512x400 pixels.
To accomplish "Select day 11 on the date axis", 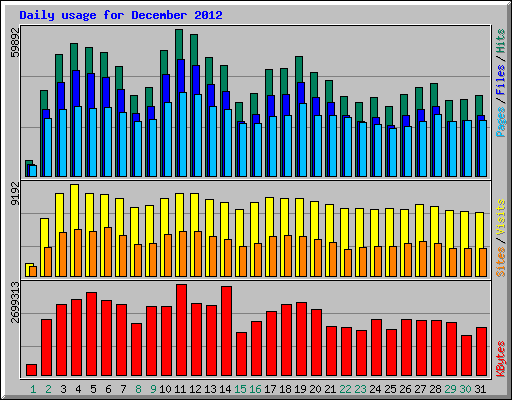I will [x=180, y=389].
